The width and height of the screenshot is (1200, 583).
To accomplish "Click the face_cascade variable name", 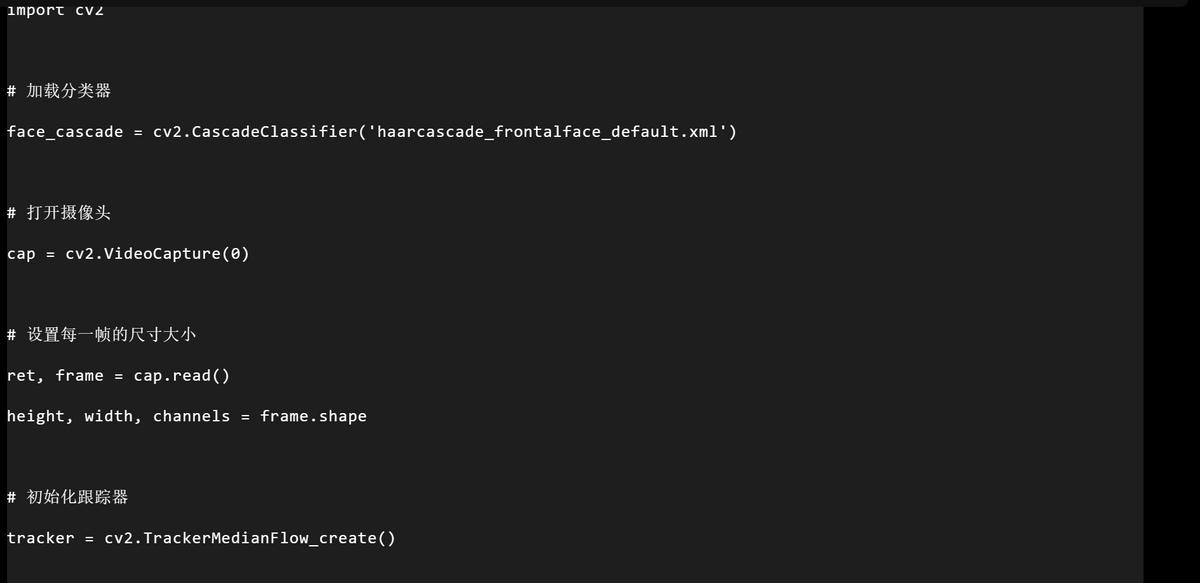I will coord(65,132).
